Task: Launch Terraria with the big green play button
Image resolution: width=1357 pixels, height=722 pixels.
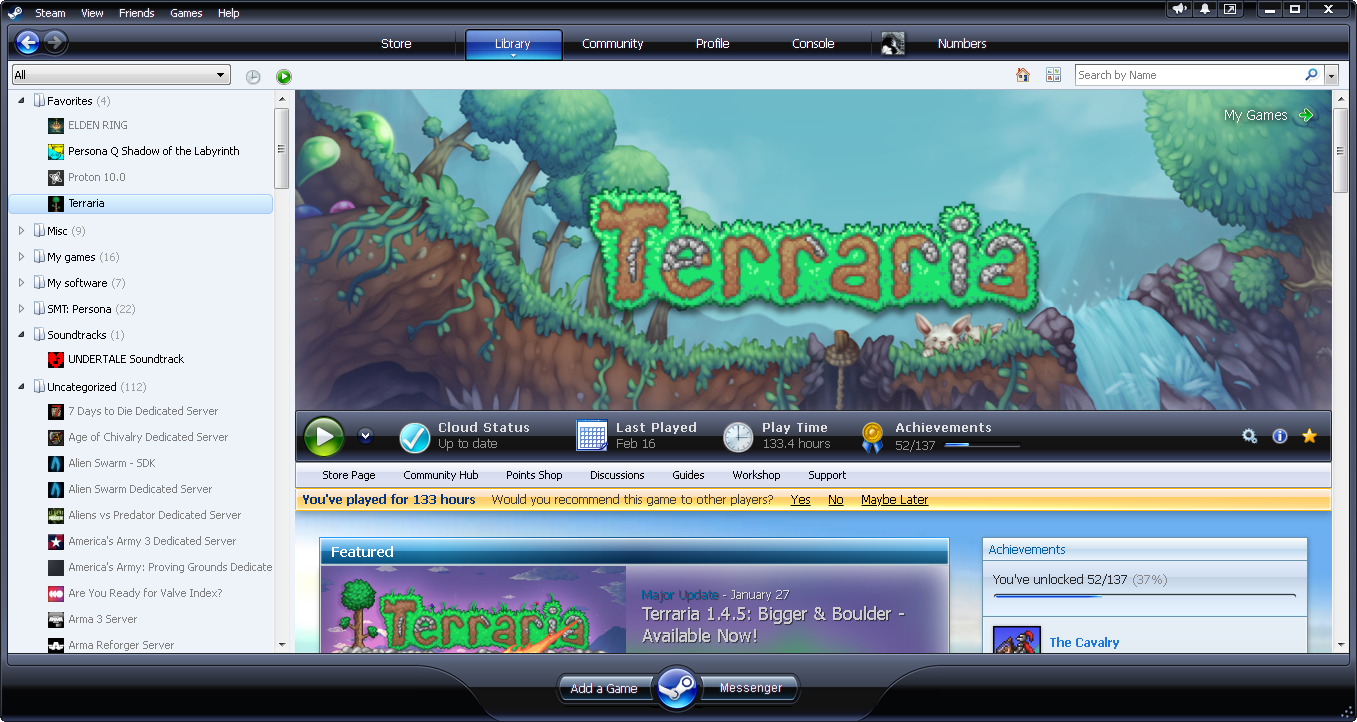Action: [x=324, y=437]
